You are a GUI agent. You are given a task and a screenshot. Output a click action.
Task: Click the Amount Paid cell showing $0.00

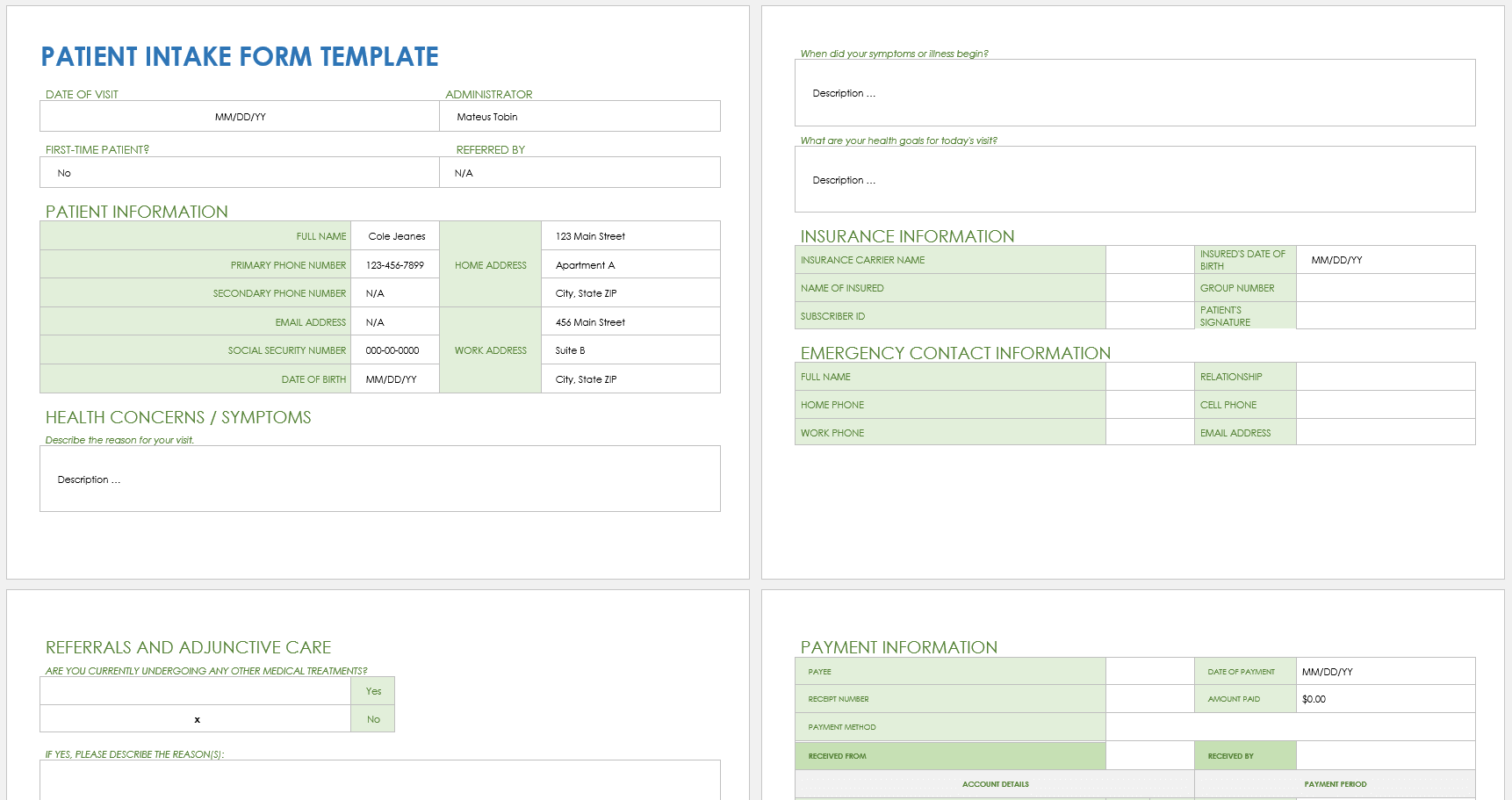pos(1386,698)
